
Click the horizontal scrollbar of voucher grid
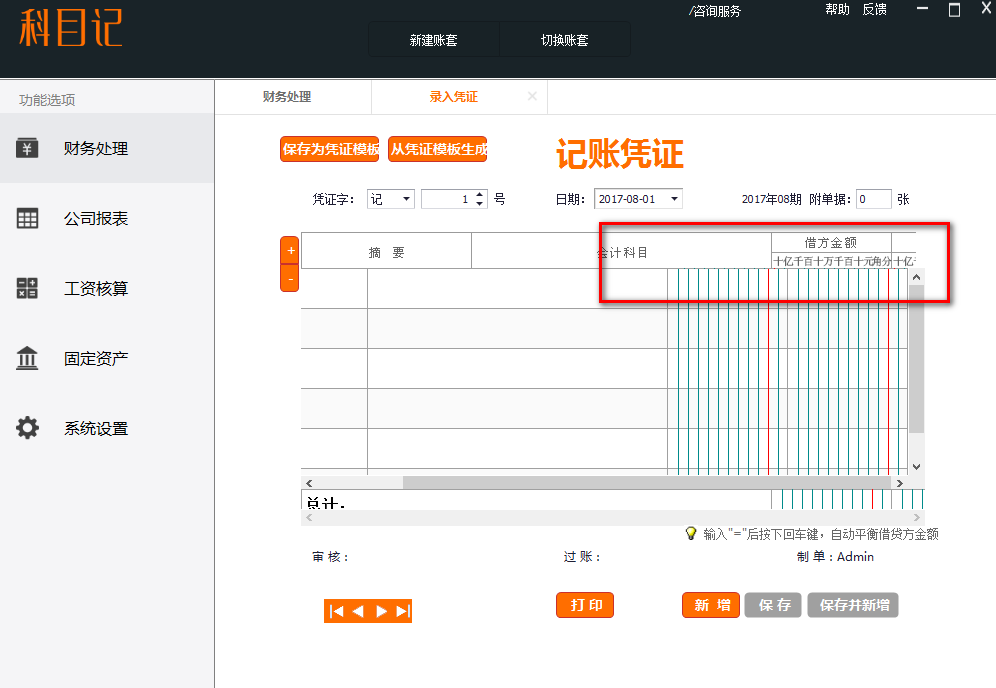(600, 483)
